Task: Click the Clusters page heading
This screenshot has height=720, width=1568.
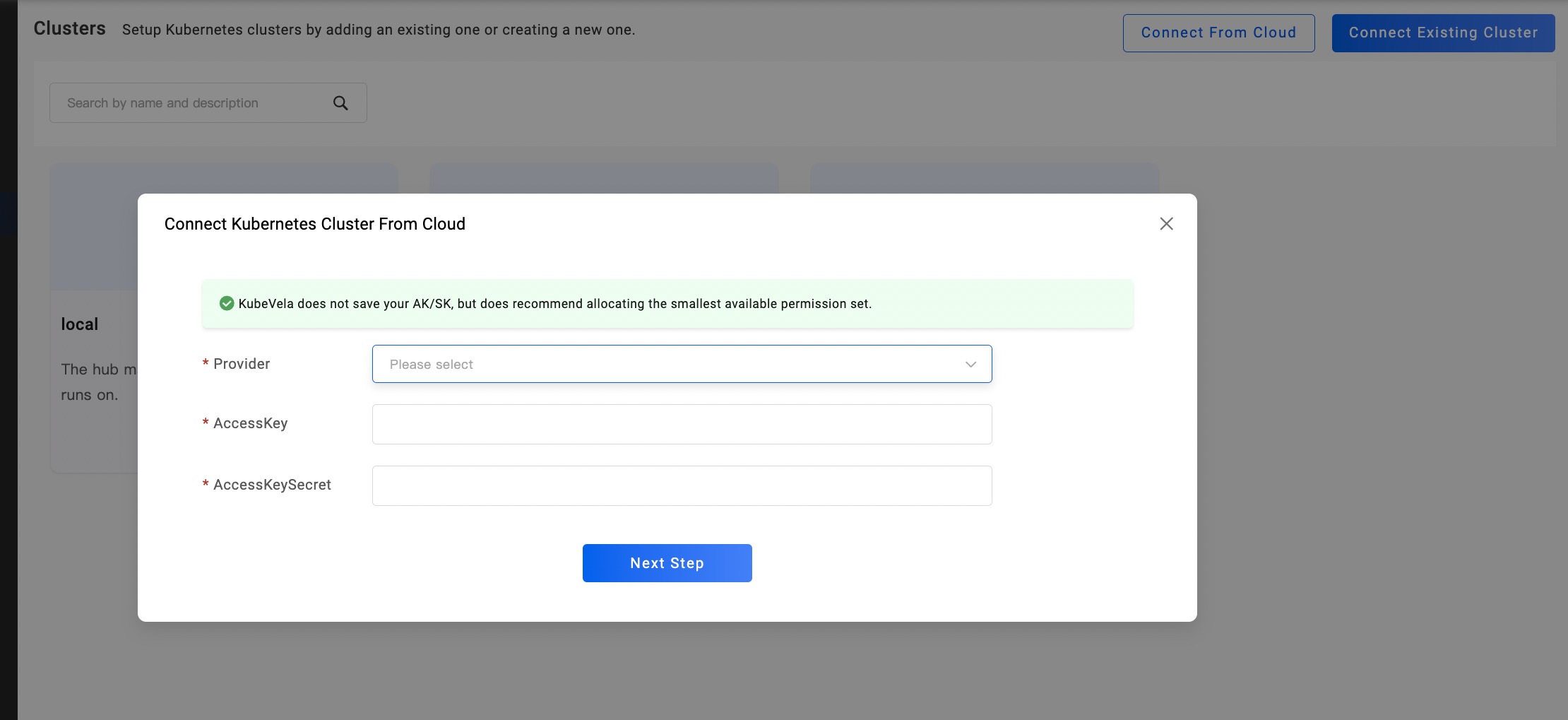Action: tap(69, 28)
